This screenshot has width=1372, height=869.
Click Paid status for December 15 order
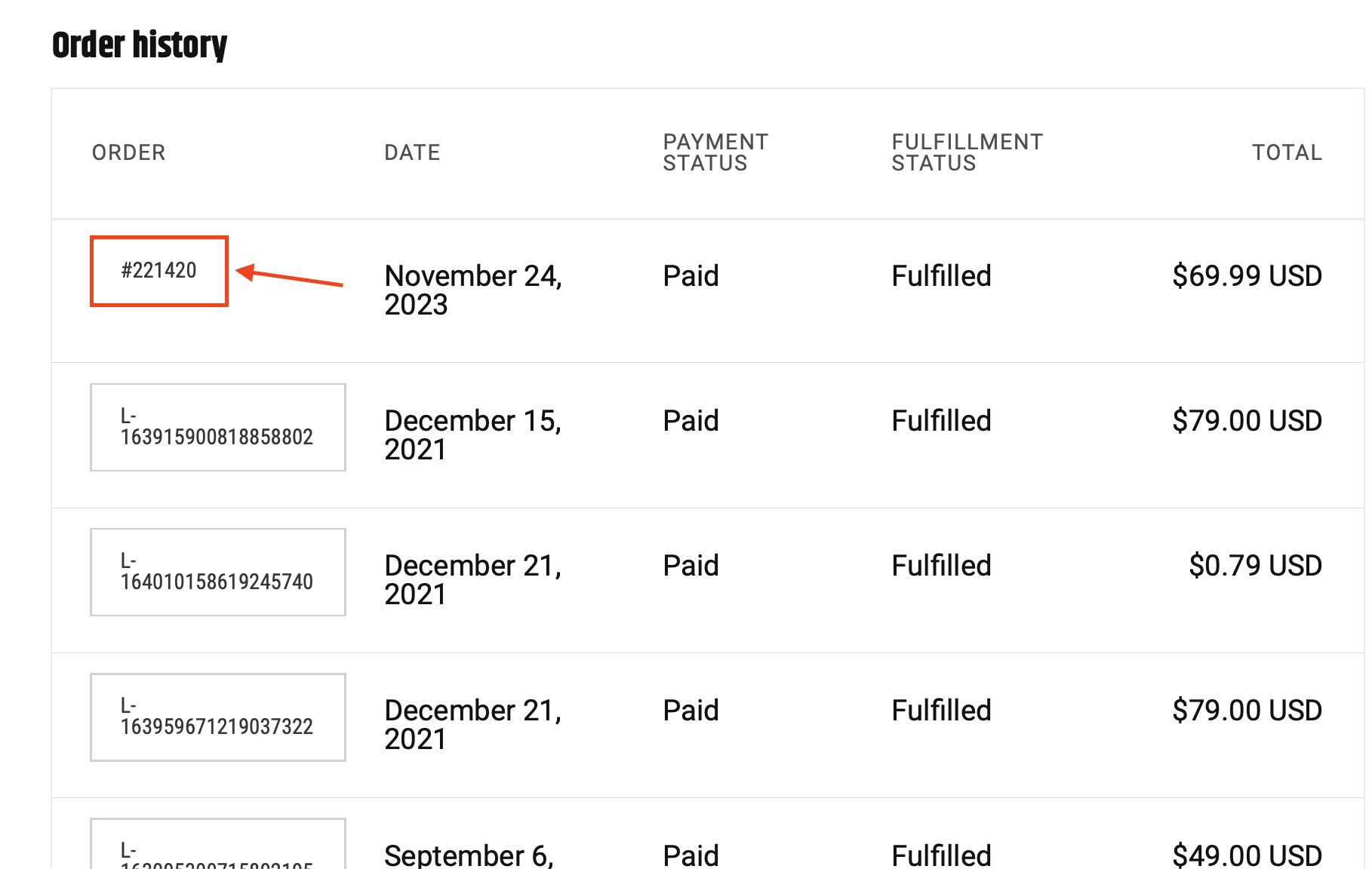pos(691,421)
